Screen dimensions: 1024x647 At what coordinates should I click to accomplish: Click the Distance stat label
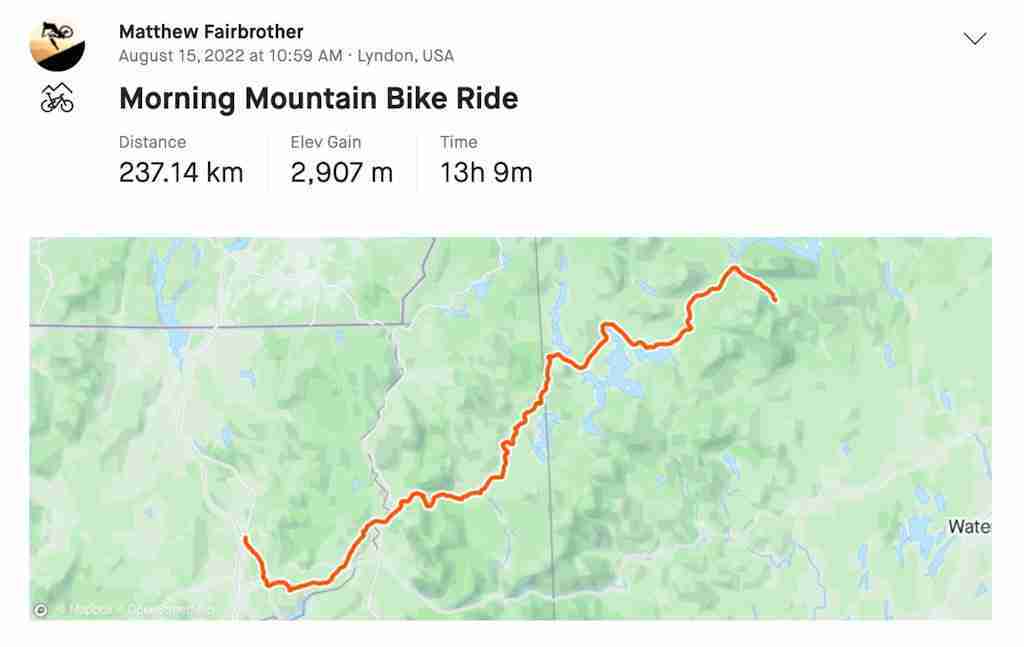coord(152,142)
